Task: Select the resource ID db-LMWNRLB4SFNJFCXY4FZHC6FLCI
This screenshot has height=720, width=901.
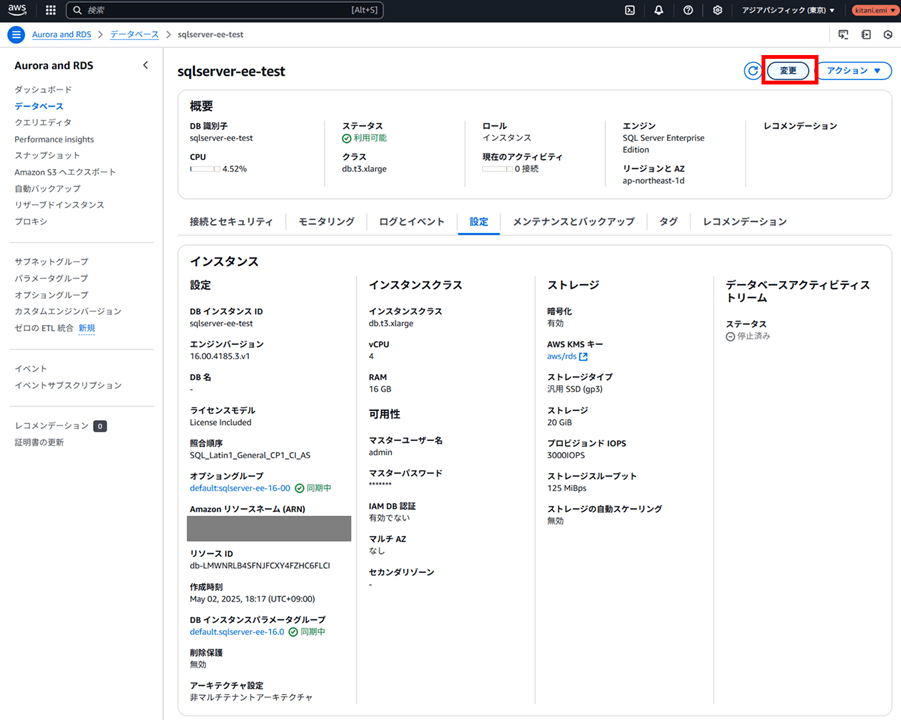Action: pyautogui.click(x=260, y=565)
